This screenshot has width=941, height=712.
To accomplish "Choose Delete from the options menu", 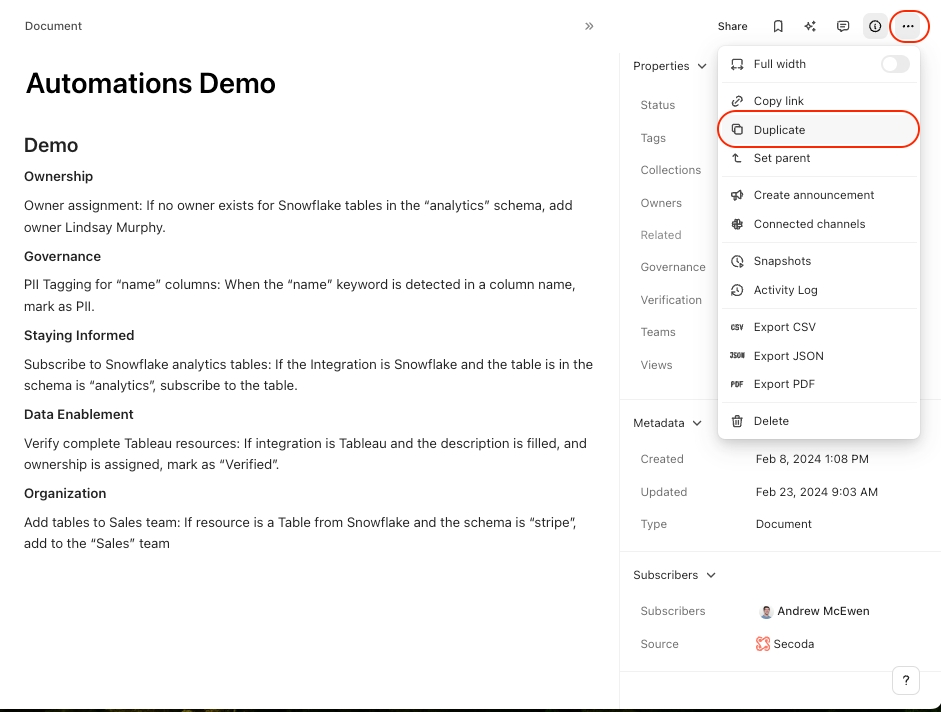I will coord(771,421).
